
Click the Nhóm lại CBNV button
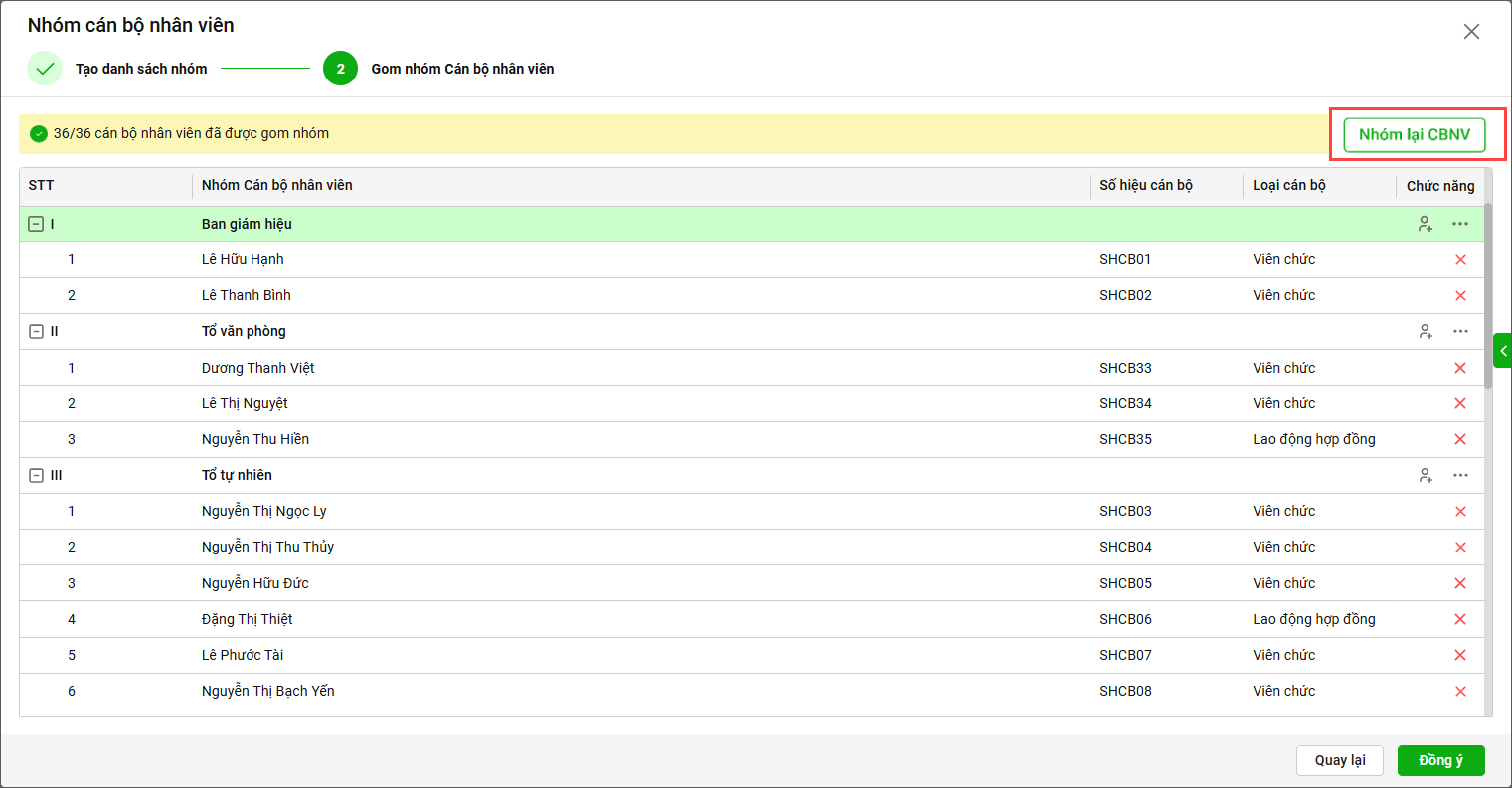[1414, 135]
